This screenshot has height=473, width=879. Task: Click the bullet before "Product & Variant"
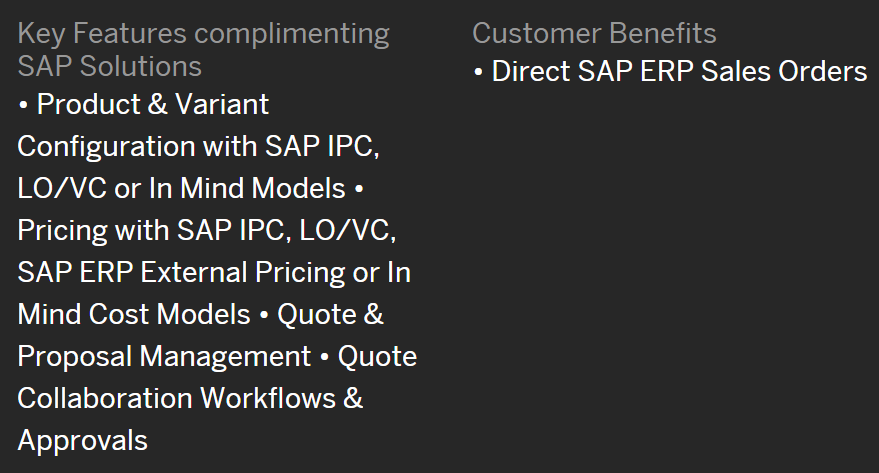coord(23,105)
